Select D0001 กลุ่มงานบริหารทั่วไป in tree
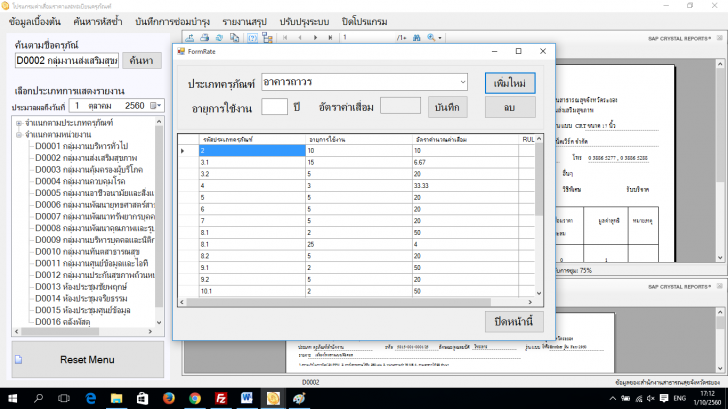The width and height of the screenshot is (728, 409). click(81, 146)
